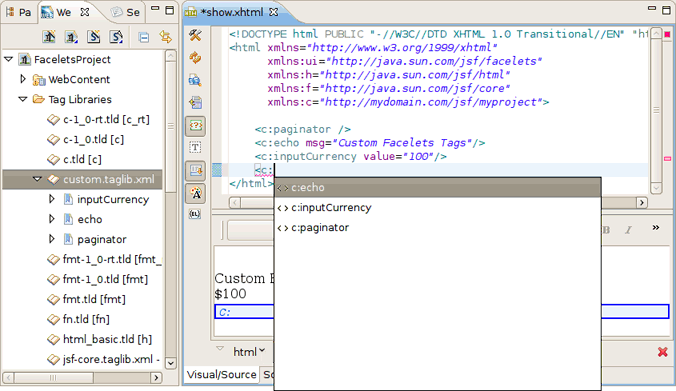The height and width of the screenshot is (391, 676).
Task: Click source editor scrollbar down arrow
Action: pyautogui.click(x=656, y=188)
